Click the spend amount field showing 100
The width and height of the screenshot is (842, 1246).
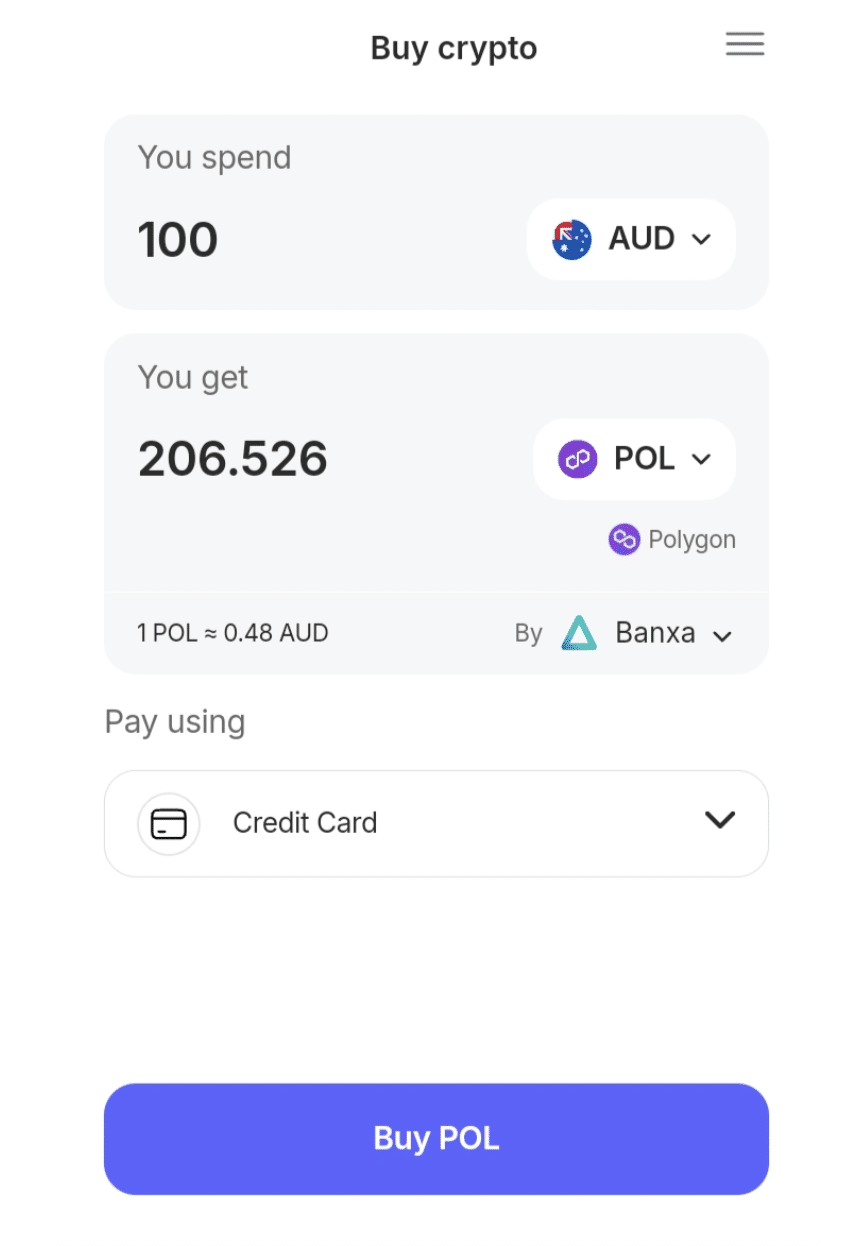coord(178,240)
